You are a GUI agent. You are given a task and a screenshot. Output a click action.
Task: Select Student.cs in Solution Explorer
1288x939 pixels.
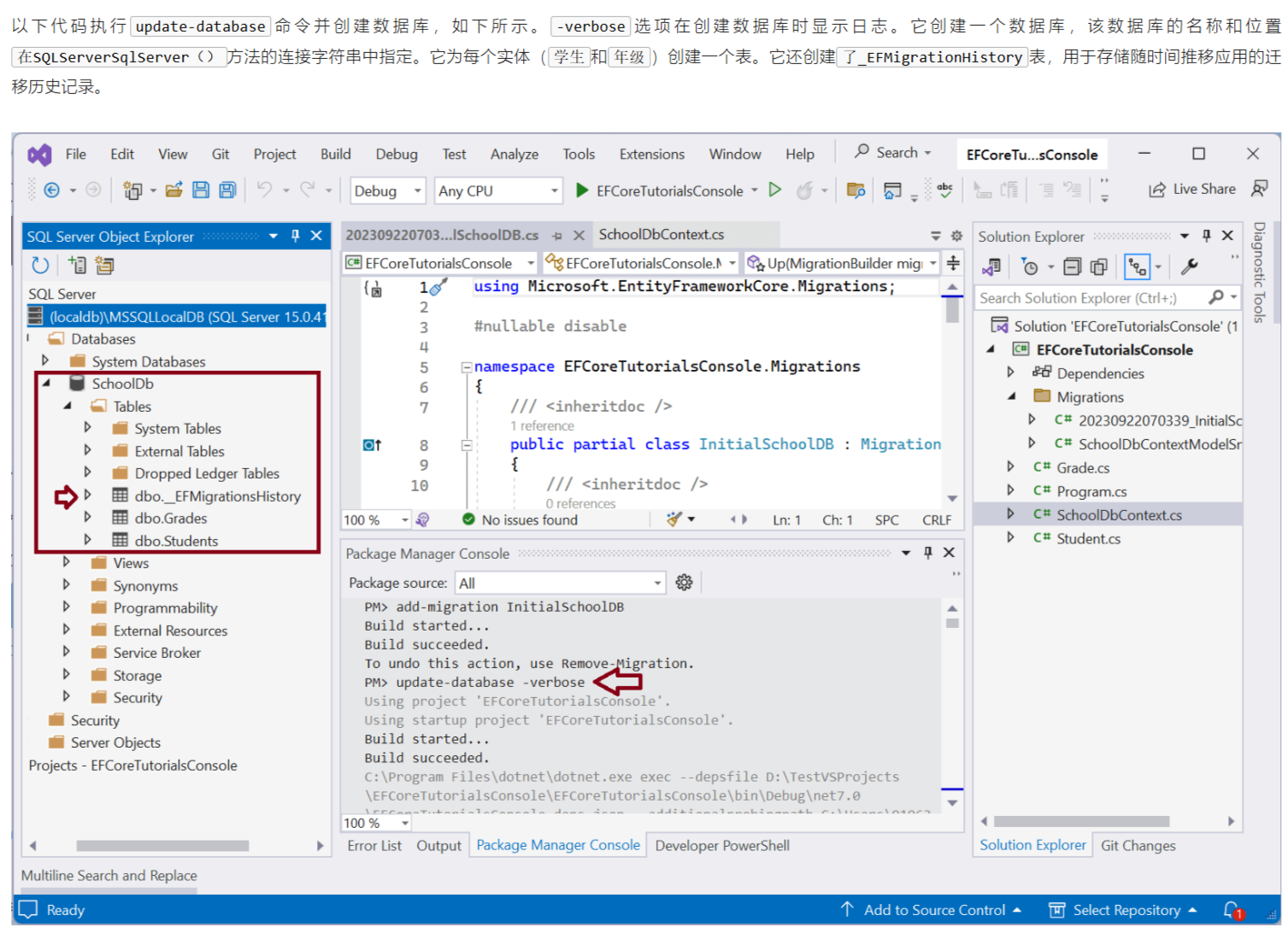tap(1088, 538)
